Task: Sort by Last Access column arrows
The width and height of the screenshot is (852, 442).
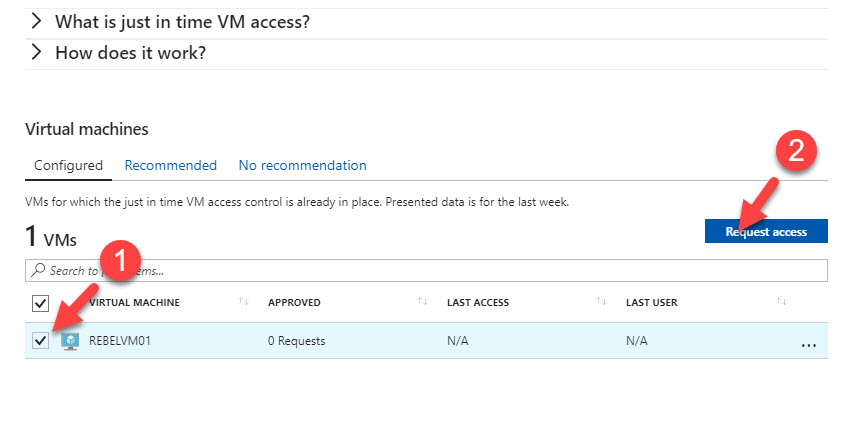Action: click(601, 301)
